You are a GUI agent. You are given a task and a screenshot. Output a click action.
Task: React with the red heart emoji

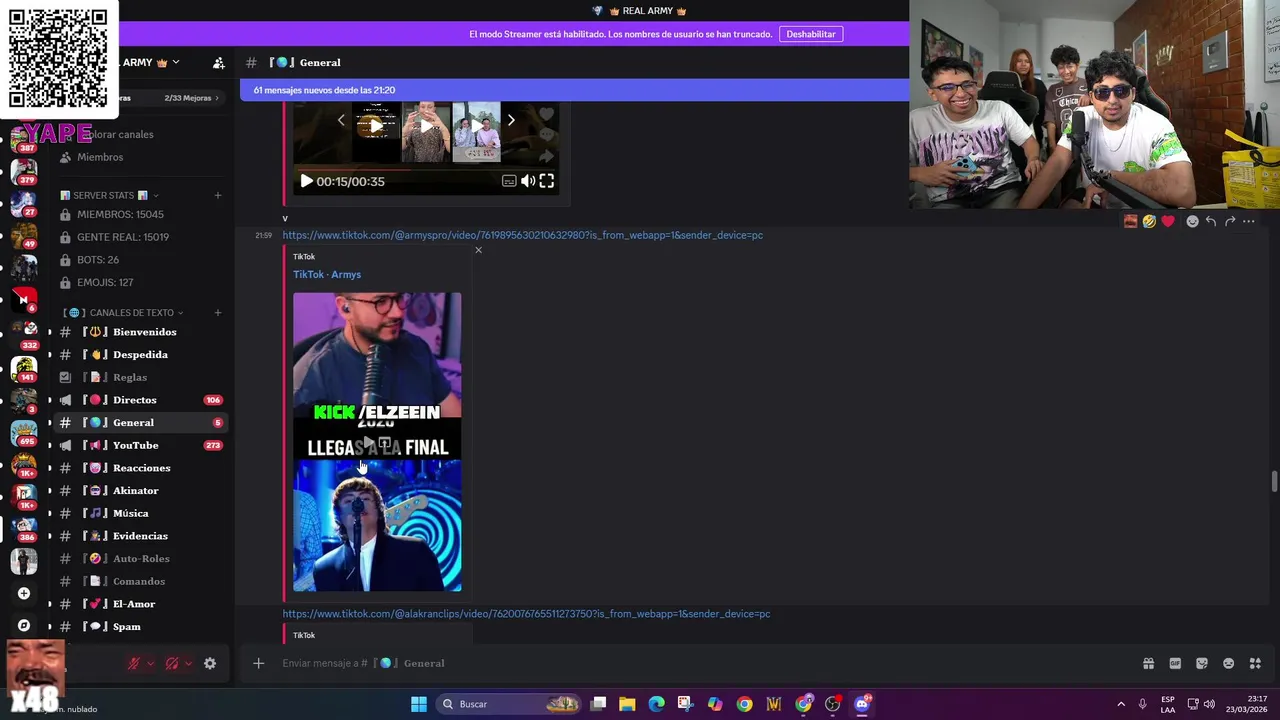[1168, 221]
